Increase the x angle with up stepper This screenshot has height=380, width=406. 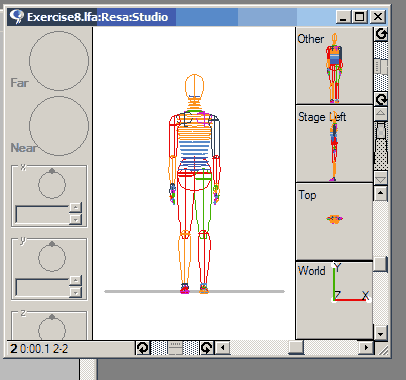click(x=75, y=208)
